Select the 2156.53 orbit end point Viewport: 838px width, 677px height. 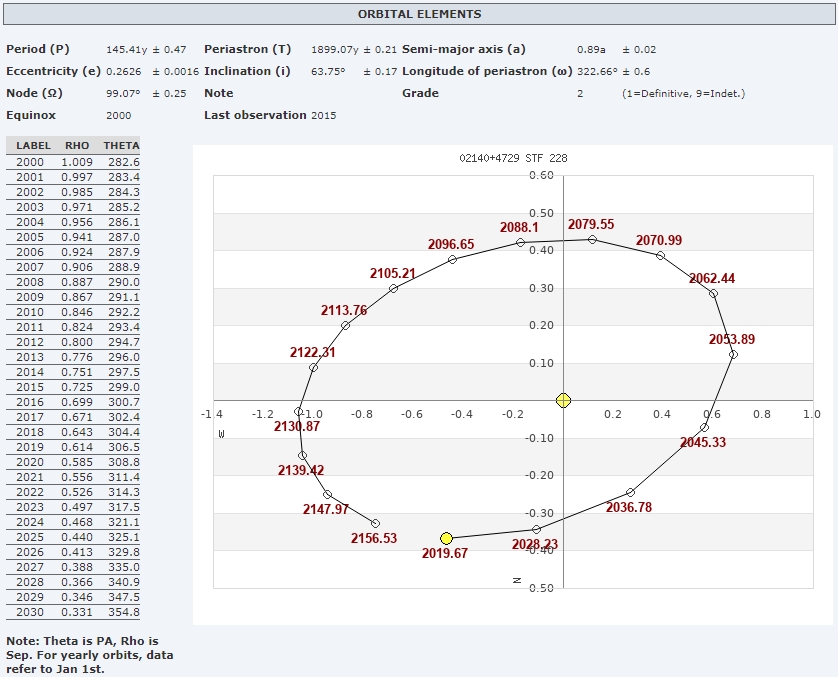[x=375, y=523]
